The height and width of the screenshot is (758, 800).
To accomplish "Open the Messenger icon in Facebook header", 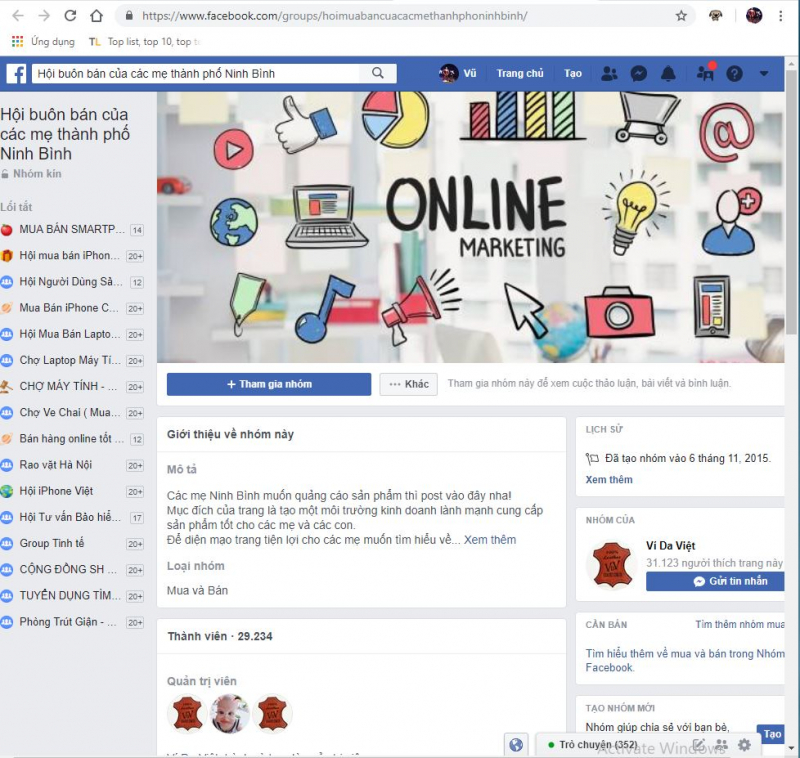I will tap(639, 74).
